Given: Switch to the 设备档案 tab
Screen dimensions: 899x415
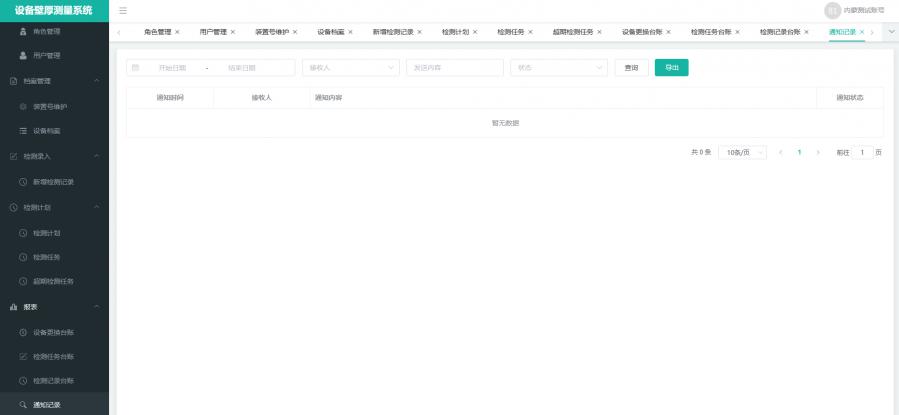Looking at the screenshot, I should click(330, 32).
